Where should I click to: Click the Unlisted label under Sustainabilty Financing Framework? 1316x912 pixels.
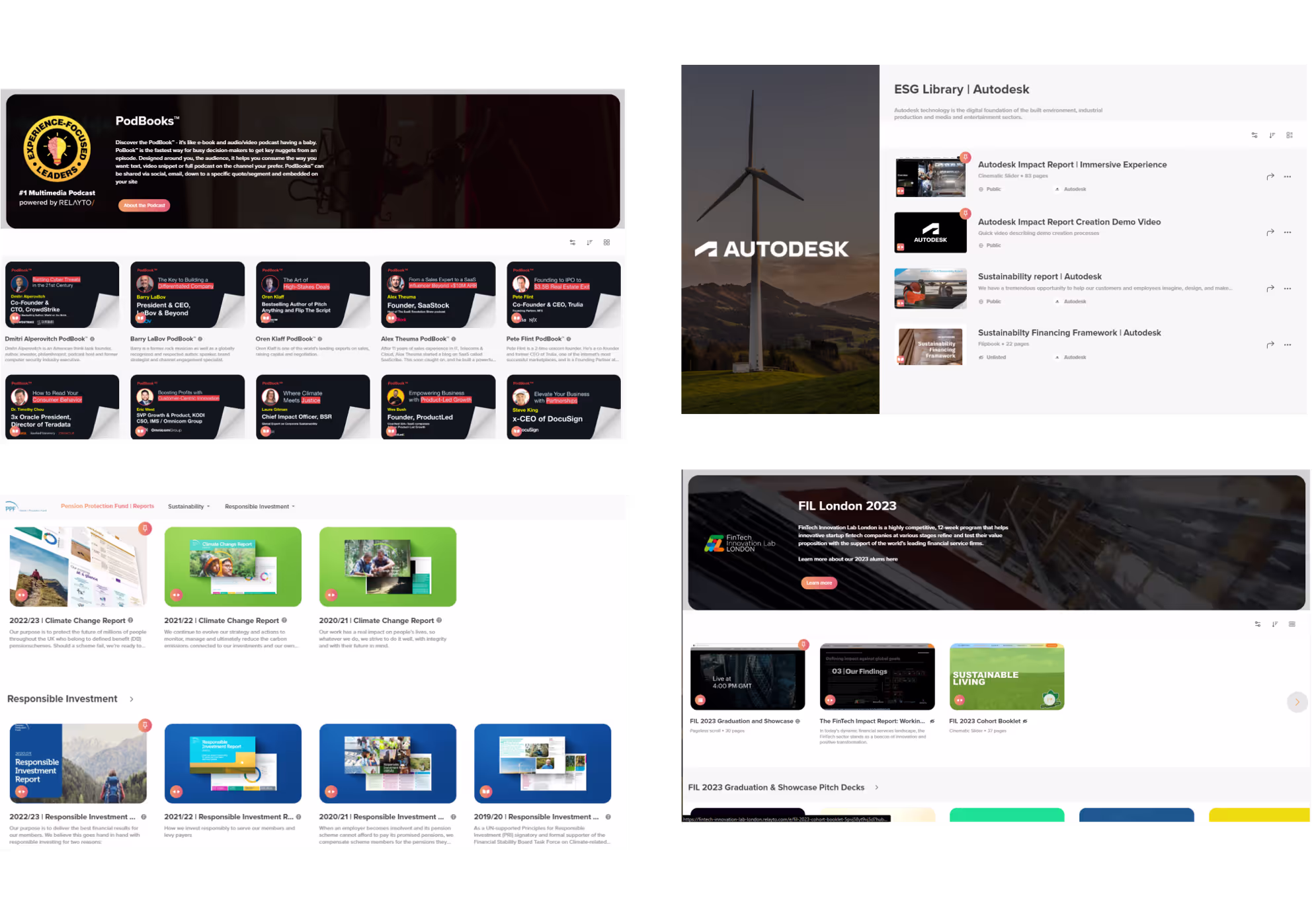pyautogui.click(x=996, y=358)
